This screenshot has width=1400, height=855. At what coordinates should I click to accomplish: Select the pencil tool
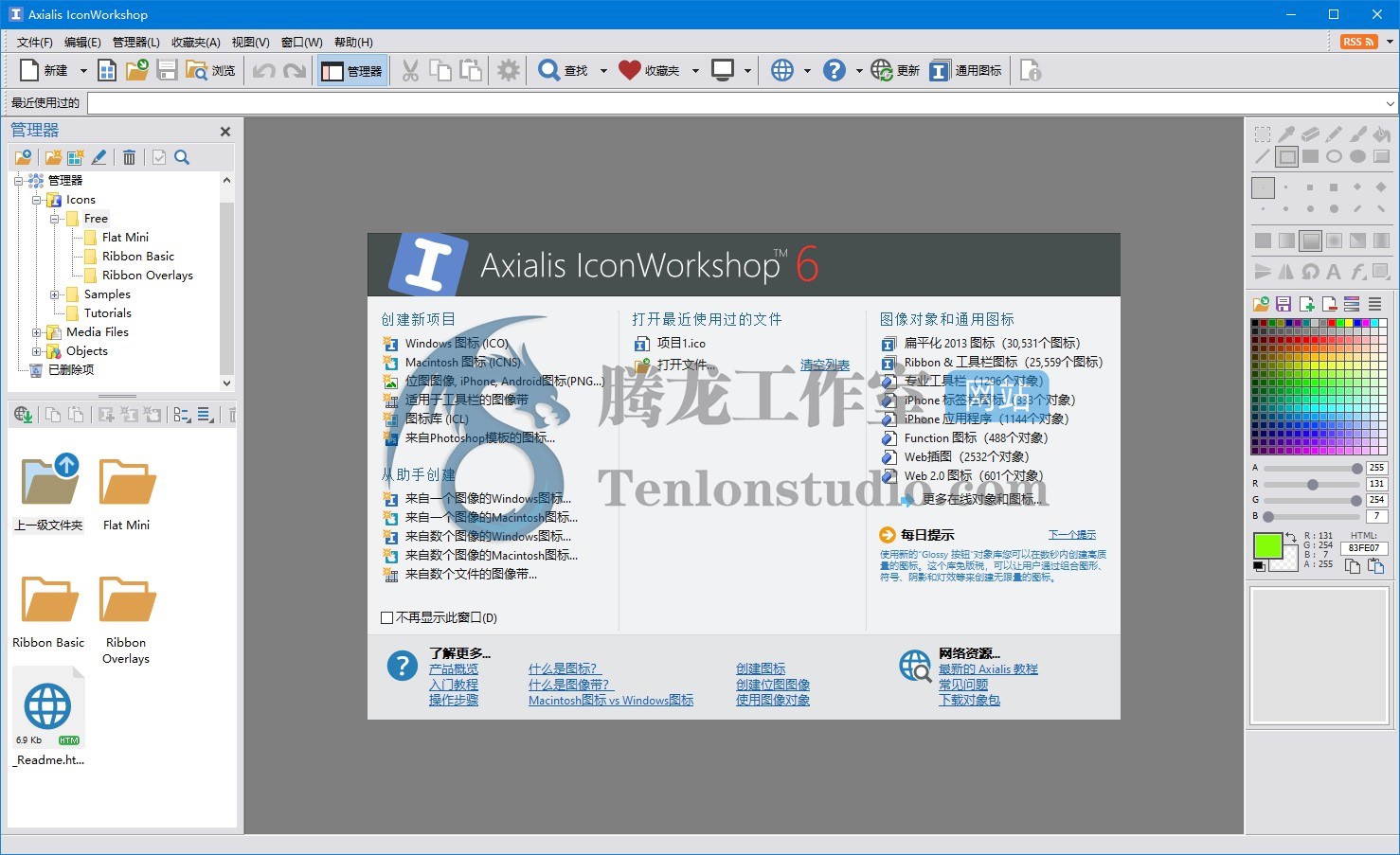[x=1334, y=134]
